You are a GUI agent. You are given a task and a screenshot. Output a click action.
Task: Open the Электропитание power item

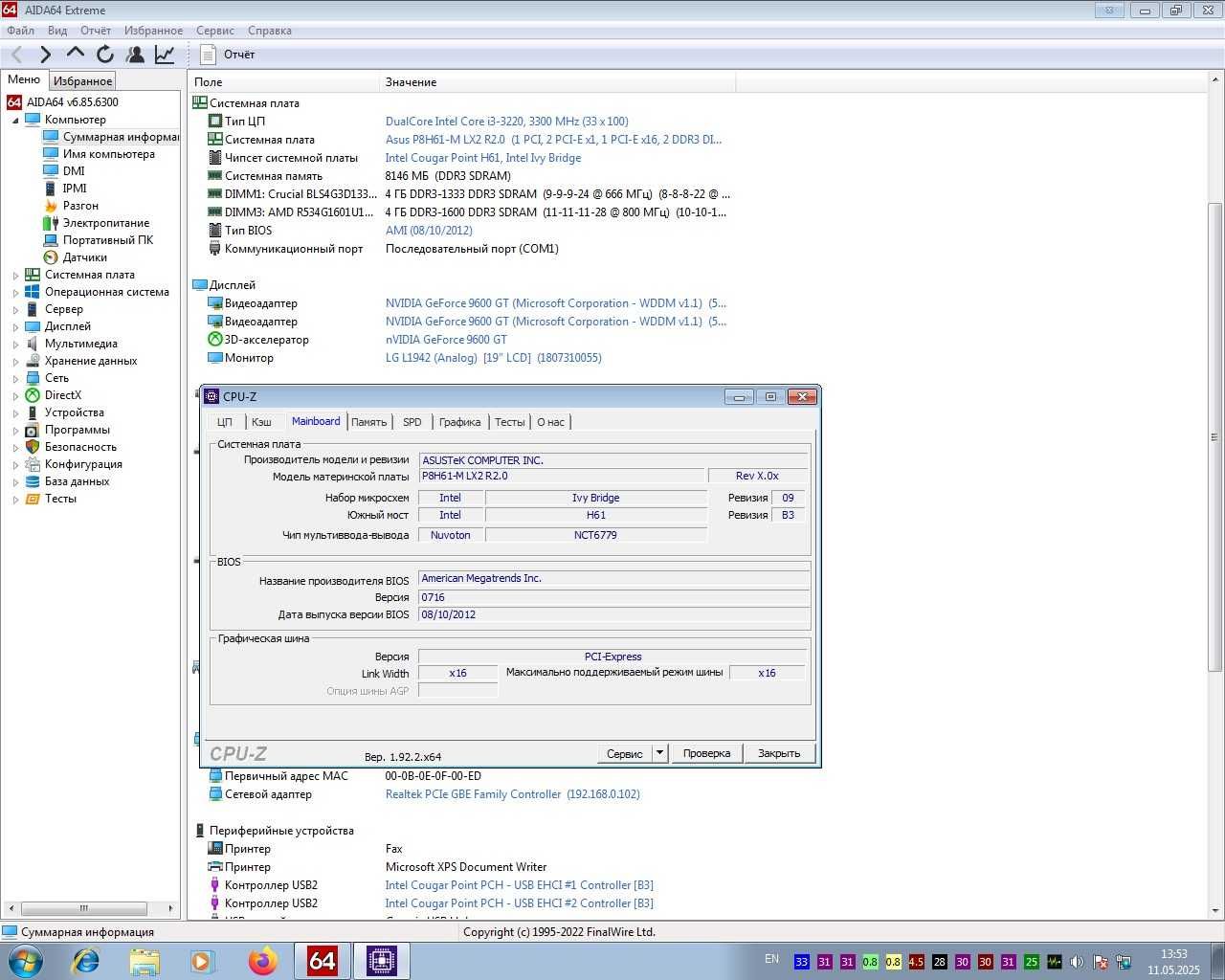point(105,223)
